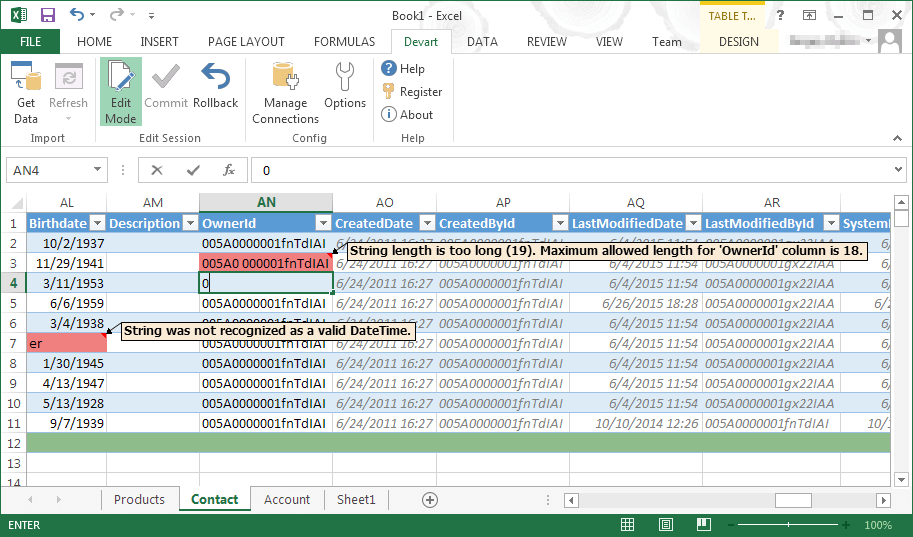The image size is (913, 537).
Task: Click the horizontal scrollbar thumb
Action: [x=793, y=500]
